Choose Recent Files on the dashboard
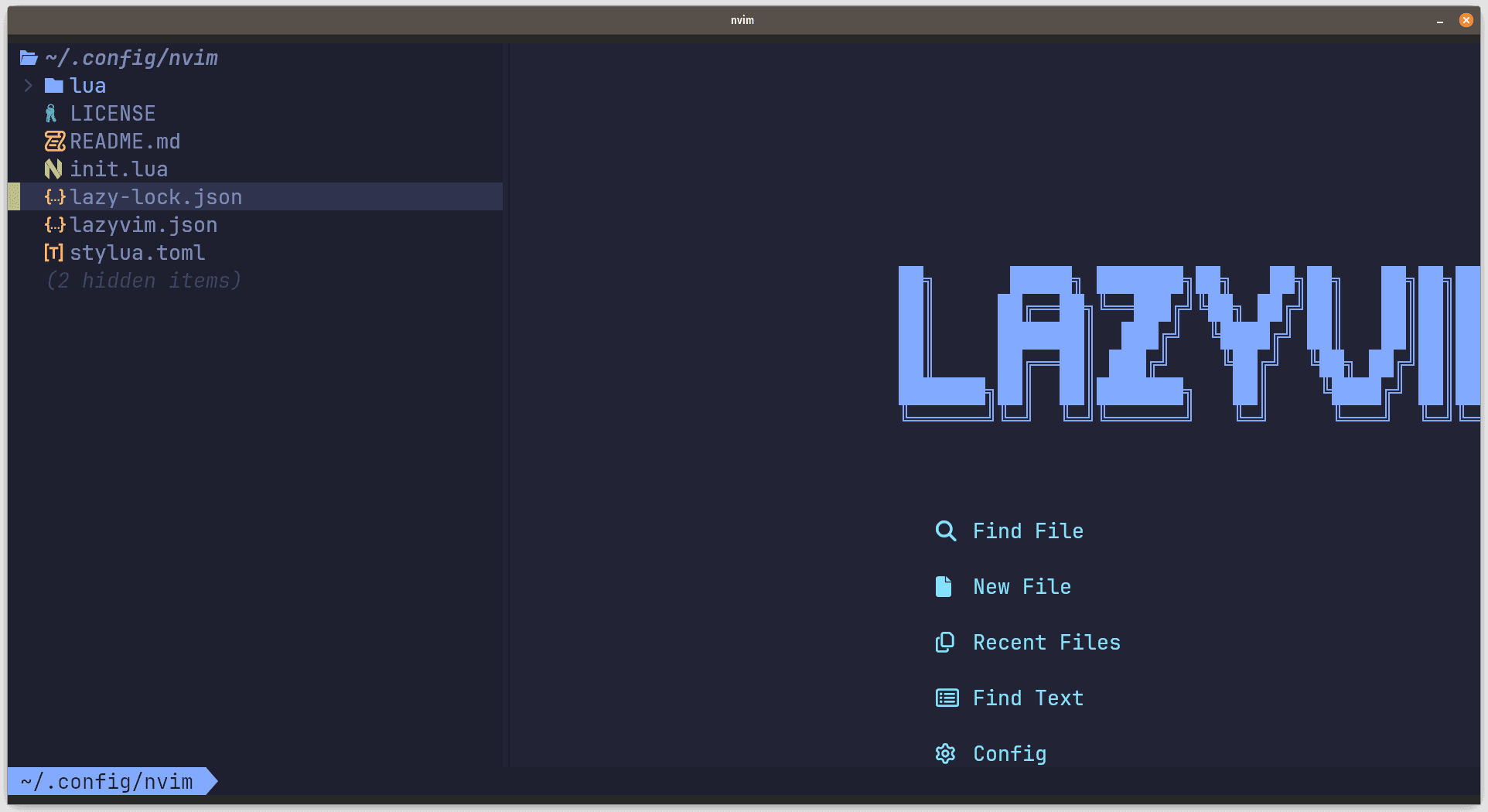The width and height of the screenshot is (1488, 812). (x=1046, y=642)
